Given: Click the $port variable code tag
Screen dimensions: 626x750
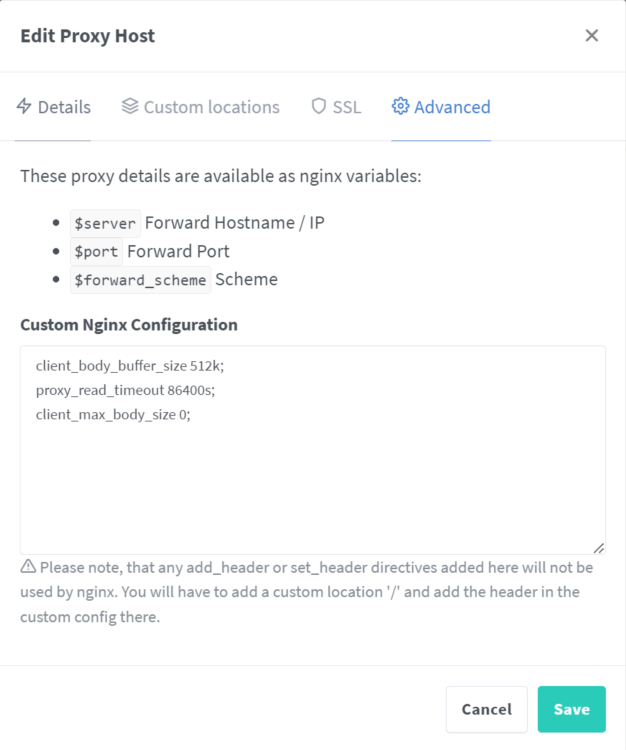Looking at the screenshot, I should point(96,252).
